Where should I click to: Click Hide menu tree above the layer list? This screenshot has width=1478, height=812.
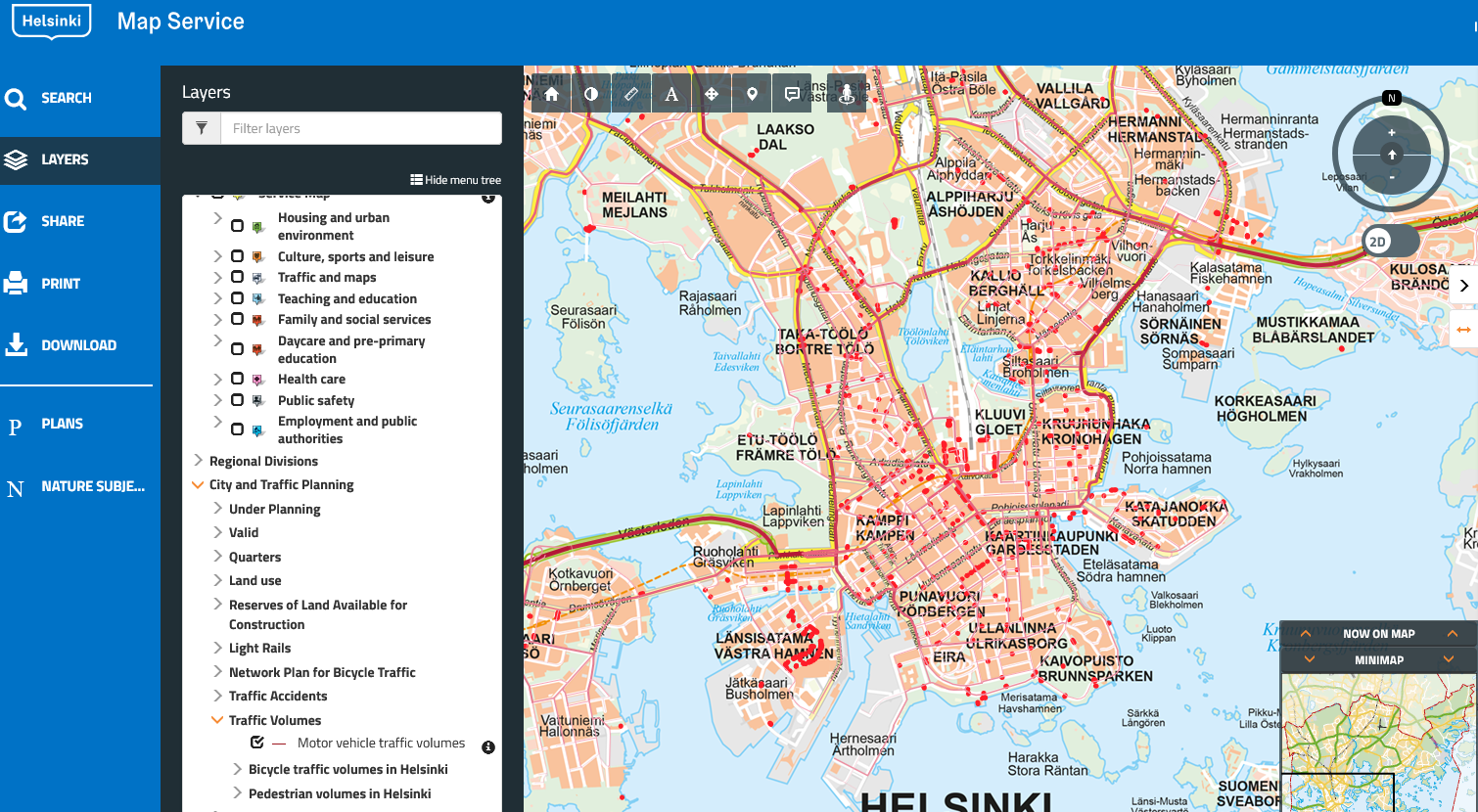click(456, 179)
